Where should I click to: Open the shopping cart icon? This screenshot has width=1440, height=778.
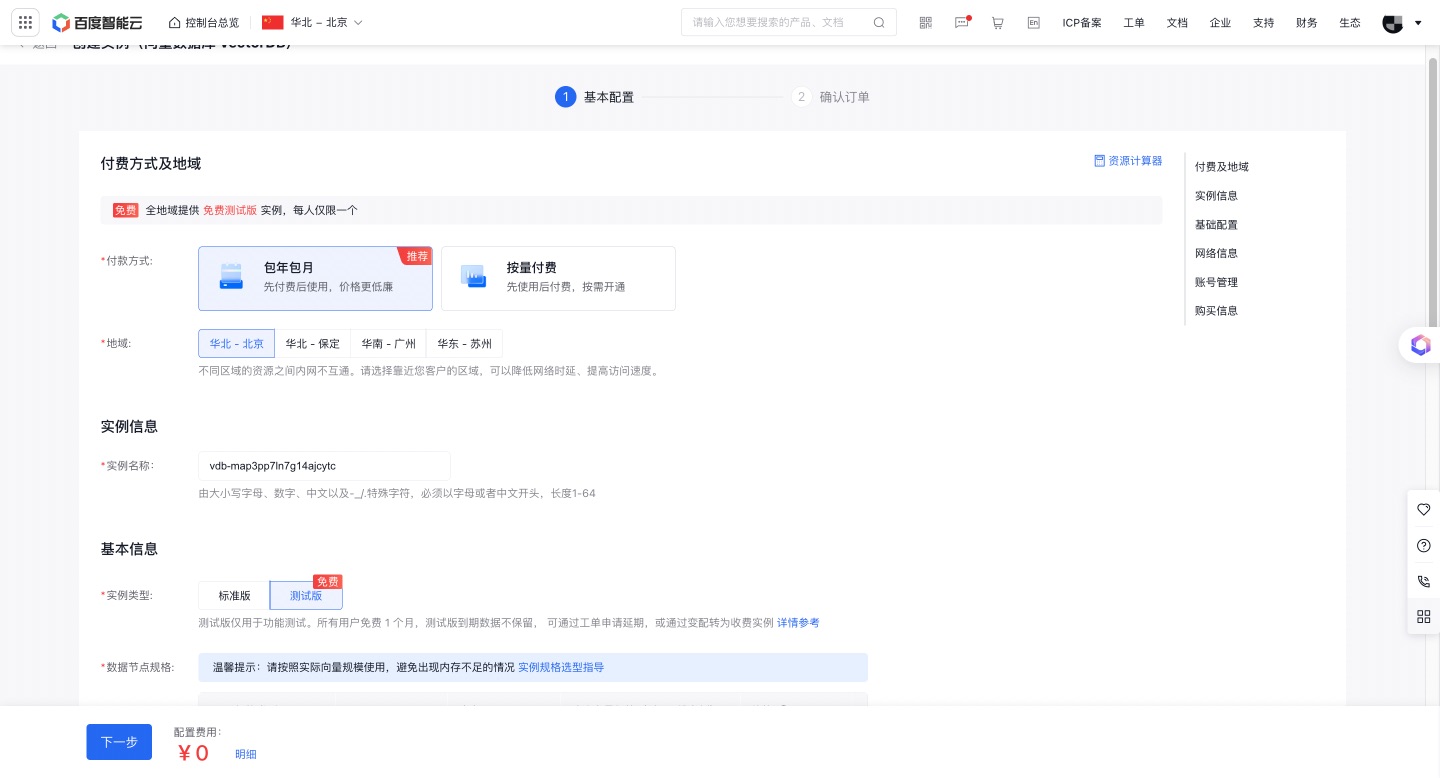point(997,22)
